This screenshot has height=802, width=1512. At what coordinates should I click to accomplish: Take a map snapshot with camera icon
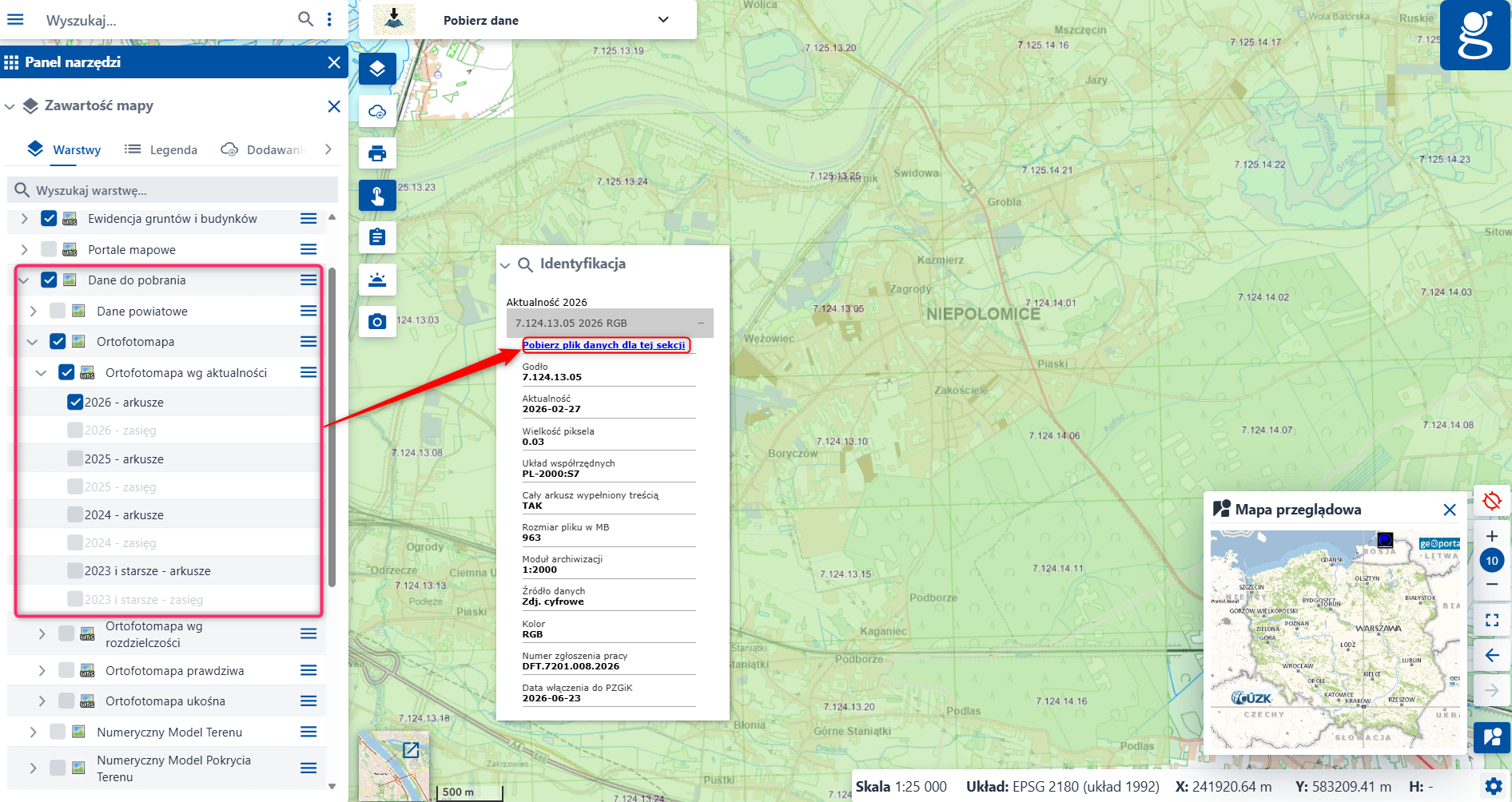(377, 321)
